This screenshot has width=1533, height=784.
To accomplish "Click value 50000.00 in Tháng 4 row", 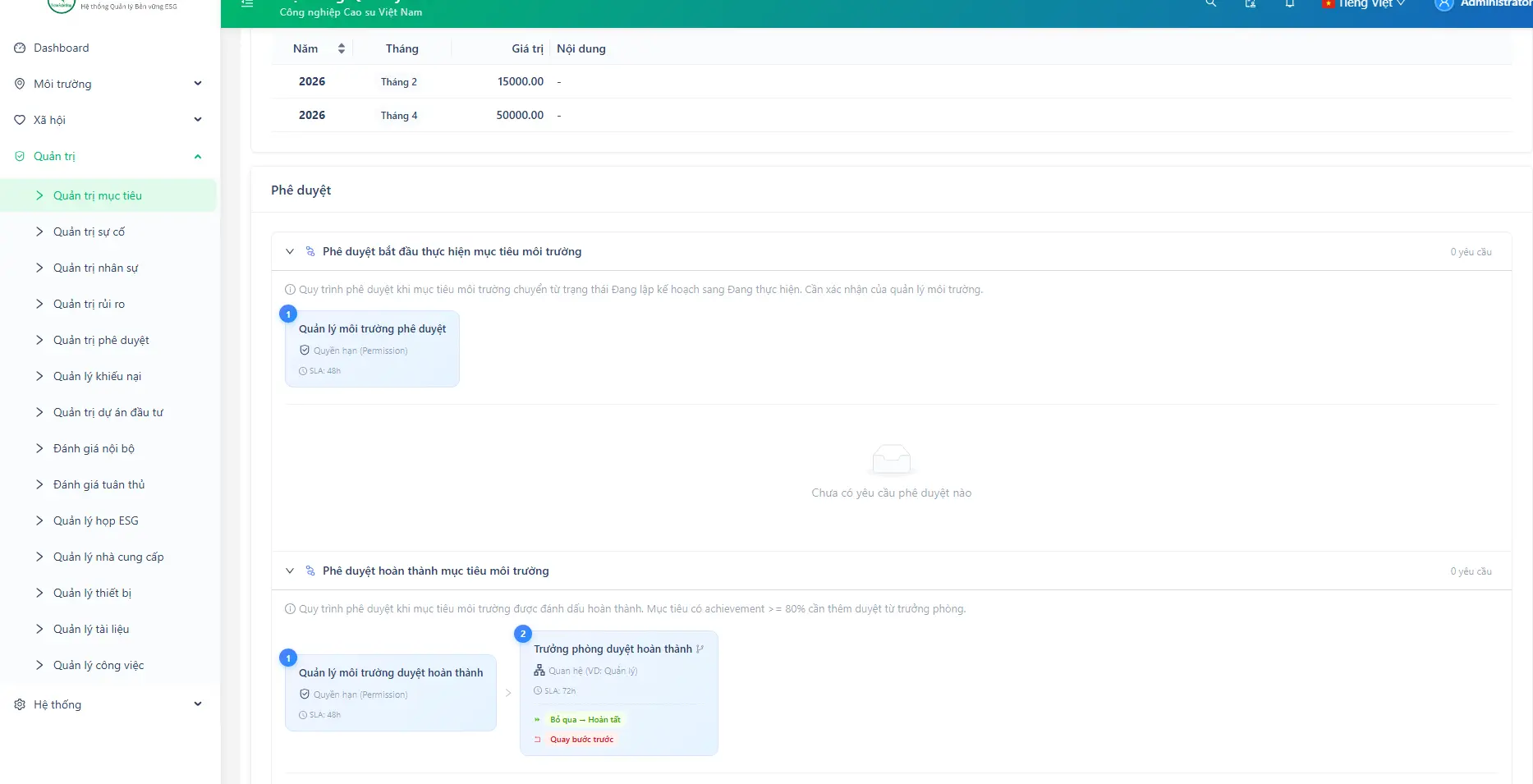I will (520, 115).
